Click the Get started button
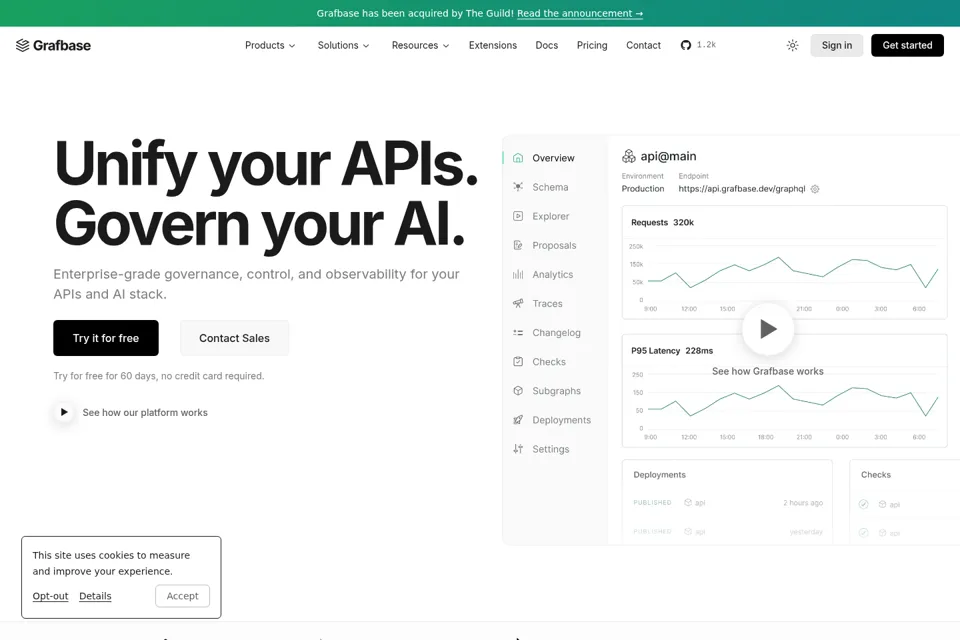The height and width of the screenshot is (640, 960). click(907, 45)
